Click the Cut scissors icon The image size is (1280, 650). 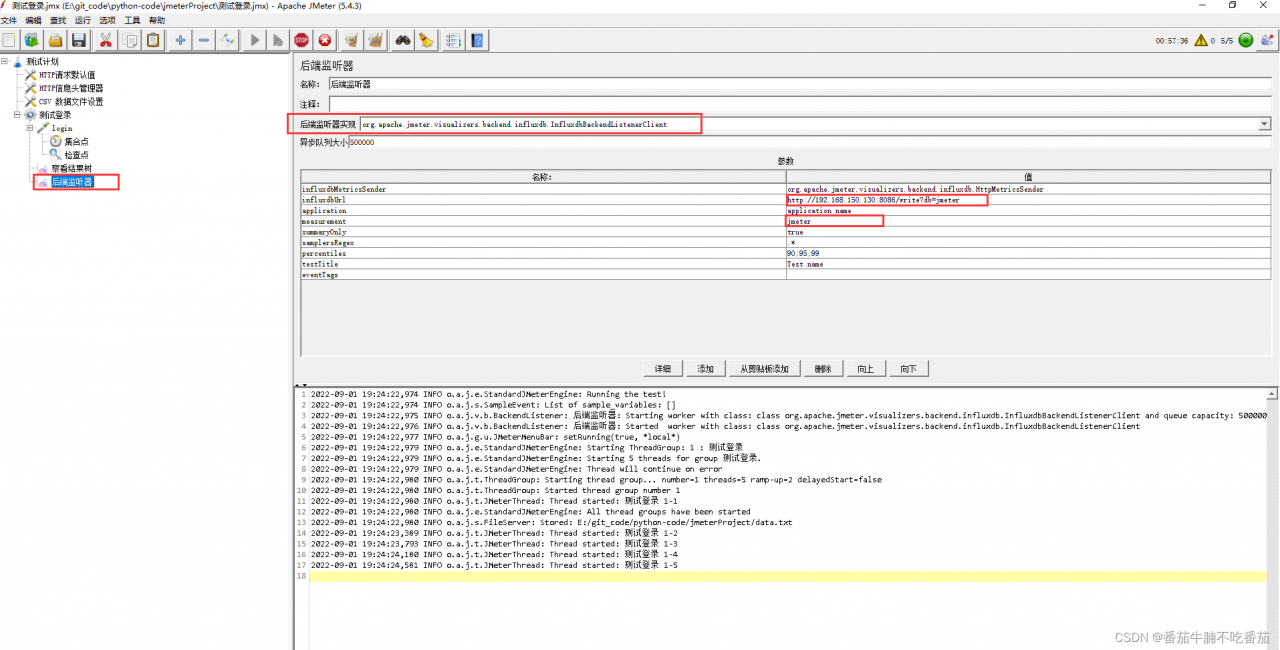[x=105, y=40]
